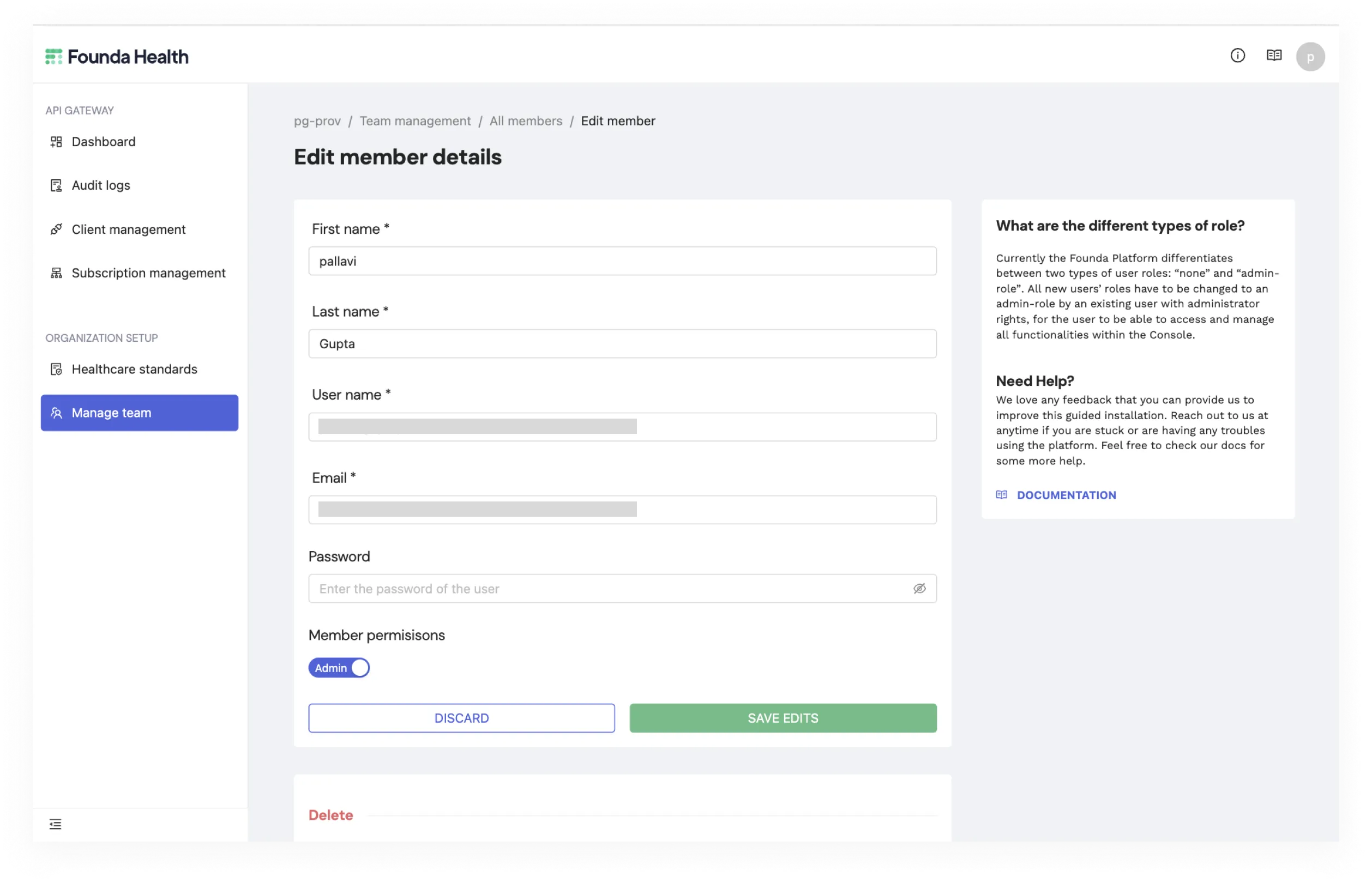This screenshot has height=883, width=1372.
Task: Click the Password input field
Action: point(622,589)
